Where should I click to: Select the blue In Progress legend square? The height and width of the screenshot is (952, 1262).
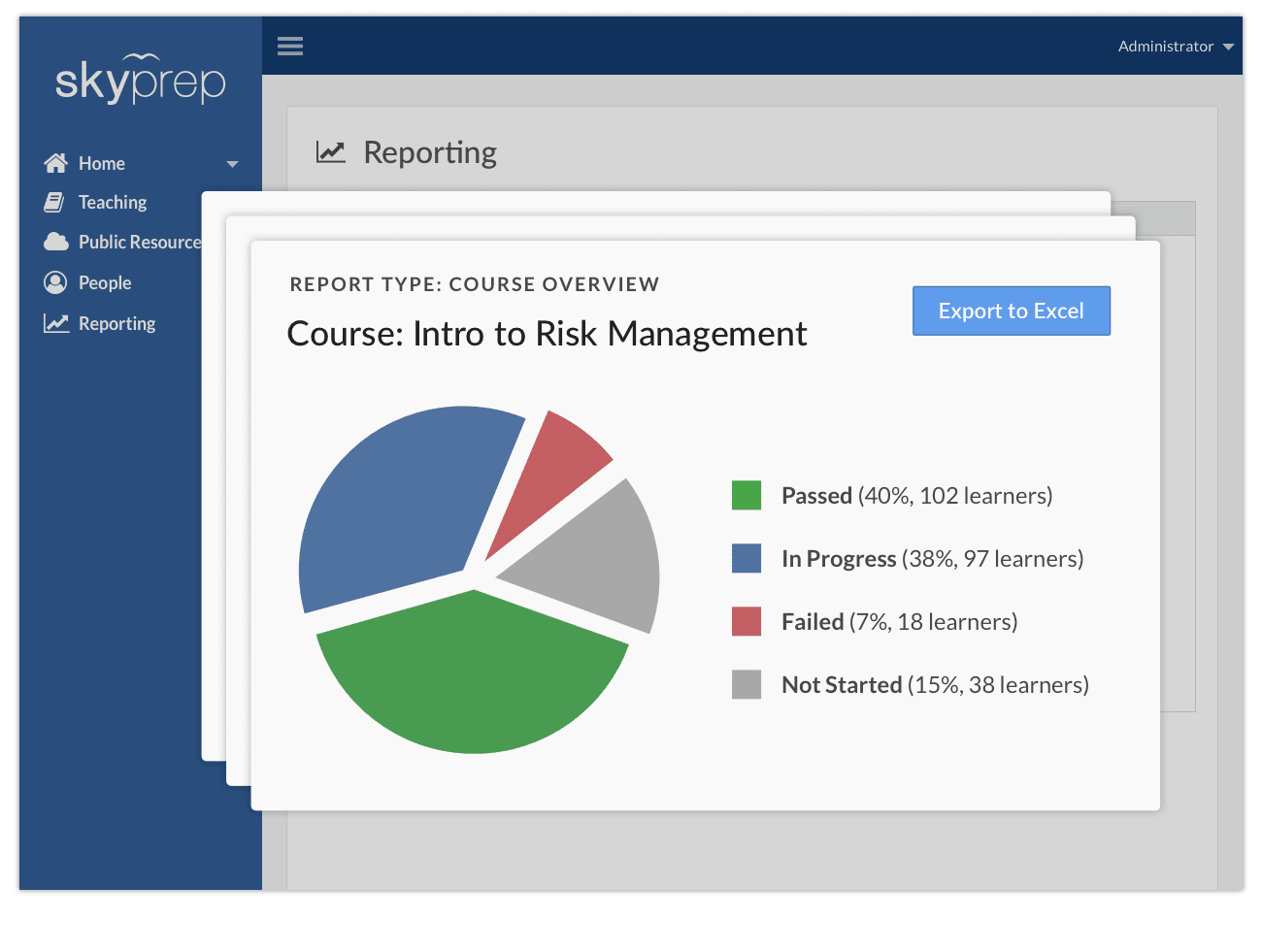[x=745, y=558]
